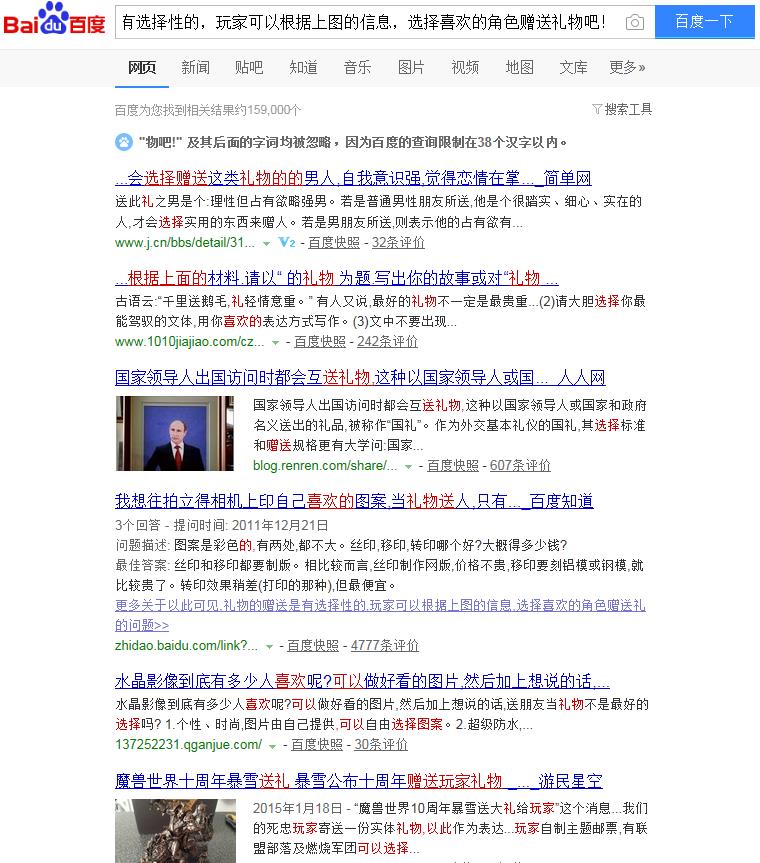760x863 pixels.
Task: View 607条评价 reviews
Action: (x=521, y=466)
